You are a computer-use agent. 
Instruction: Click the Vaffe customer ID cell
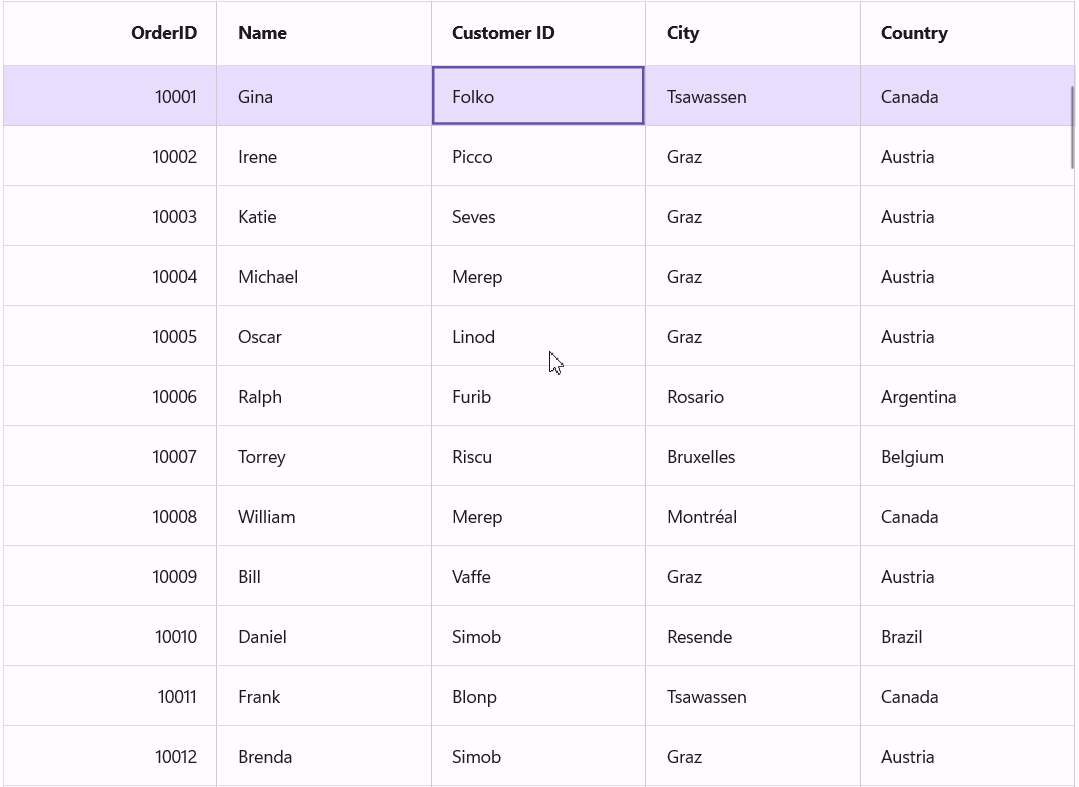tap(472, 577)
